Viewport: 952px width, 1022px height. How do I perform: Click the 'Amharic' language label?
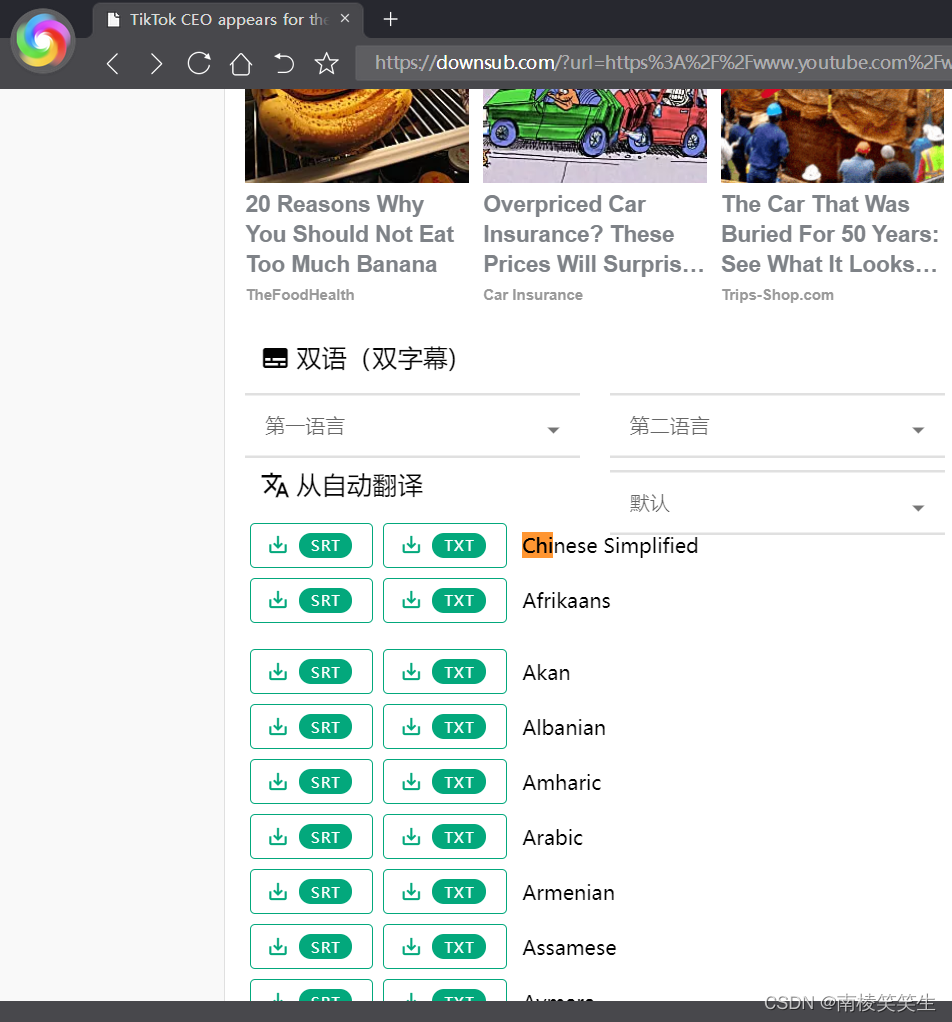click(x=562, y=782)
